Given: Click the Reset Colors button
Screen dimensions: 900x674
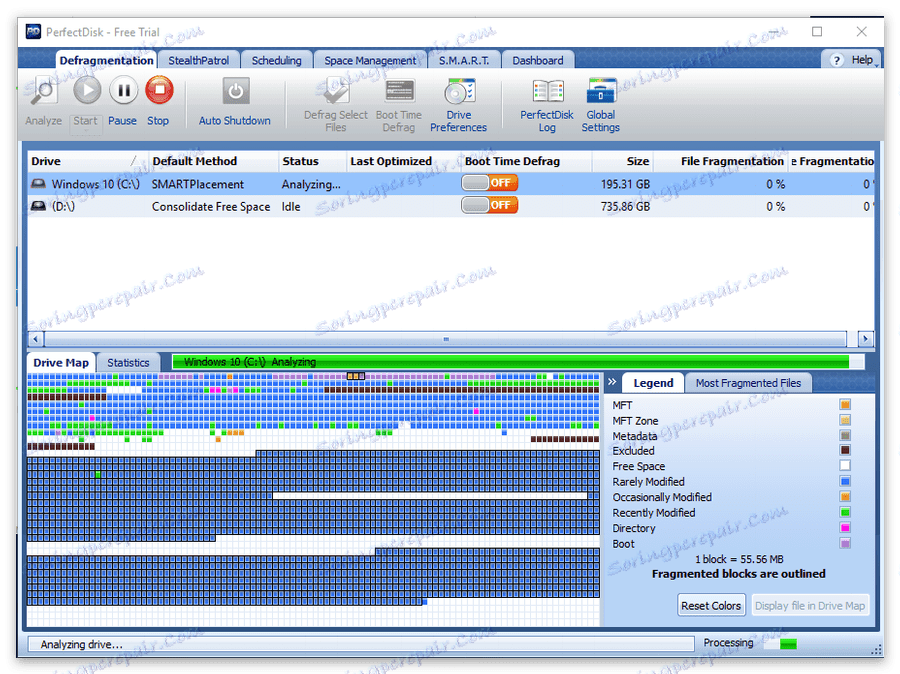Looking at the screenshot, I should tap(711, 606).
